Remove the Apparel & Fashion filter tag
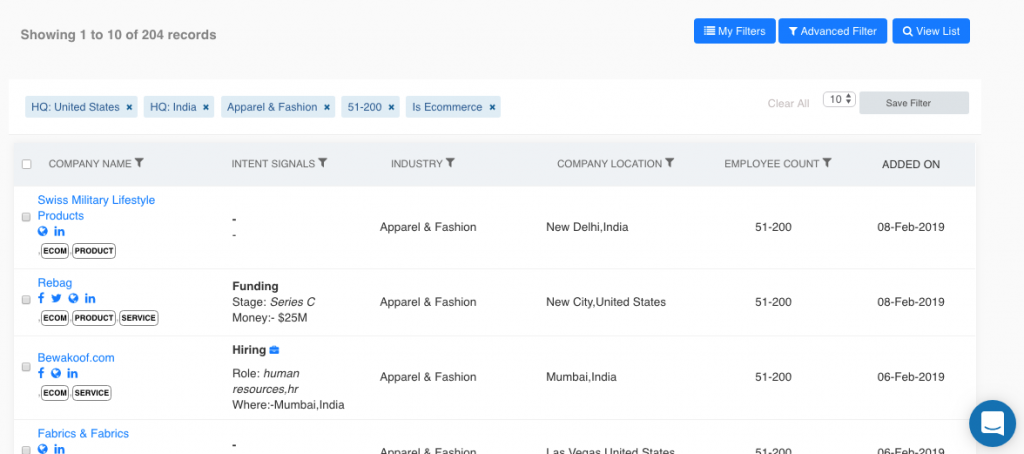1024x454 pixels. [x=327, y=107]
